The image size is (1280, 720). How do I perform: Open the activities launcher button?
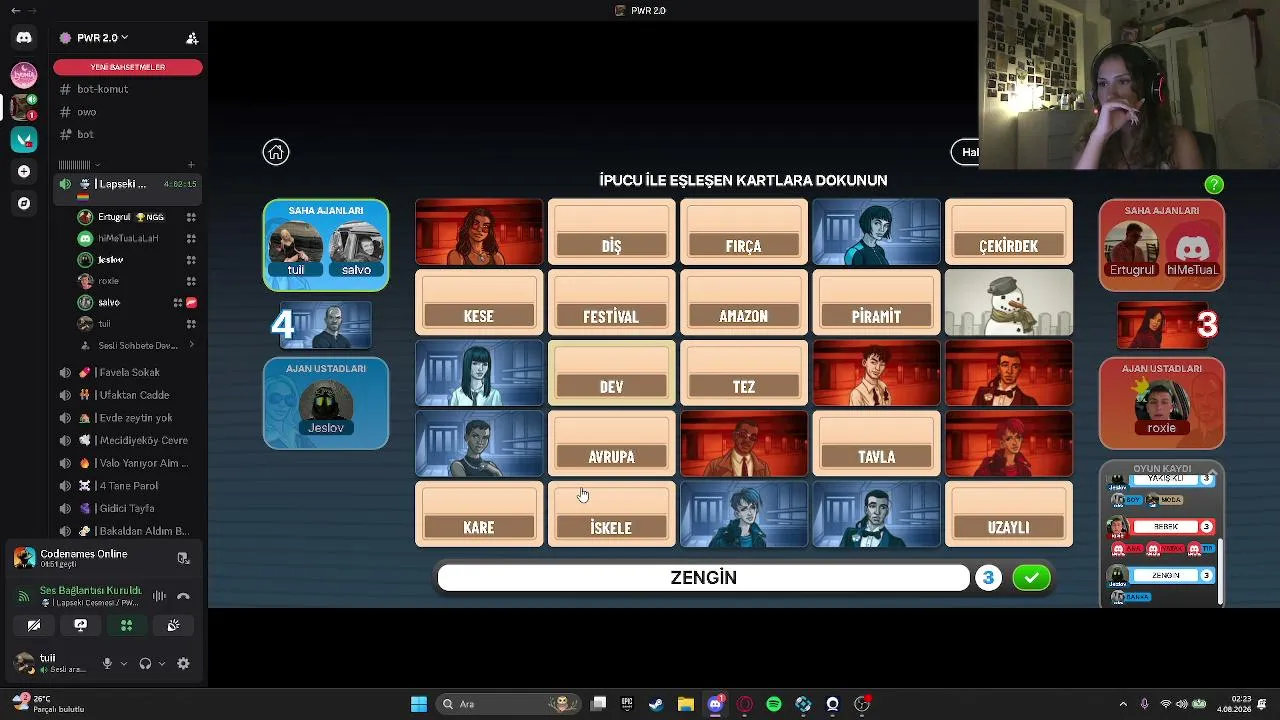pyautogui.click(x=126, y=625)
